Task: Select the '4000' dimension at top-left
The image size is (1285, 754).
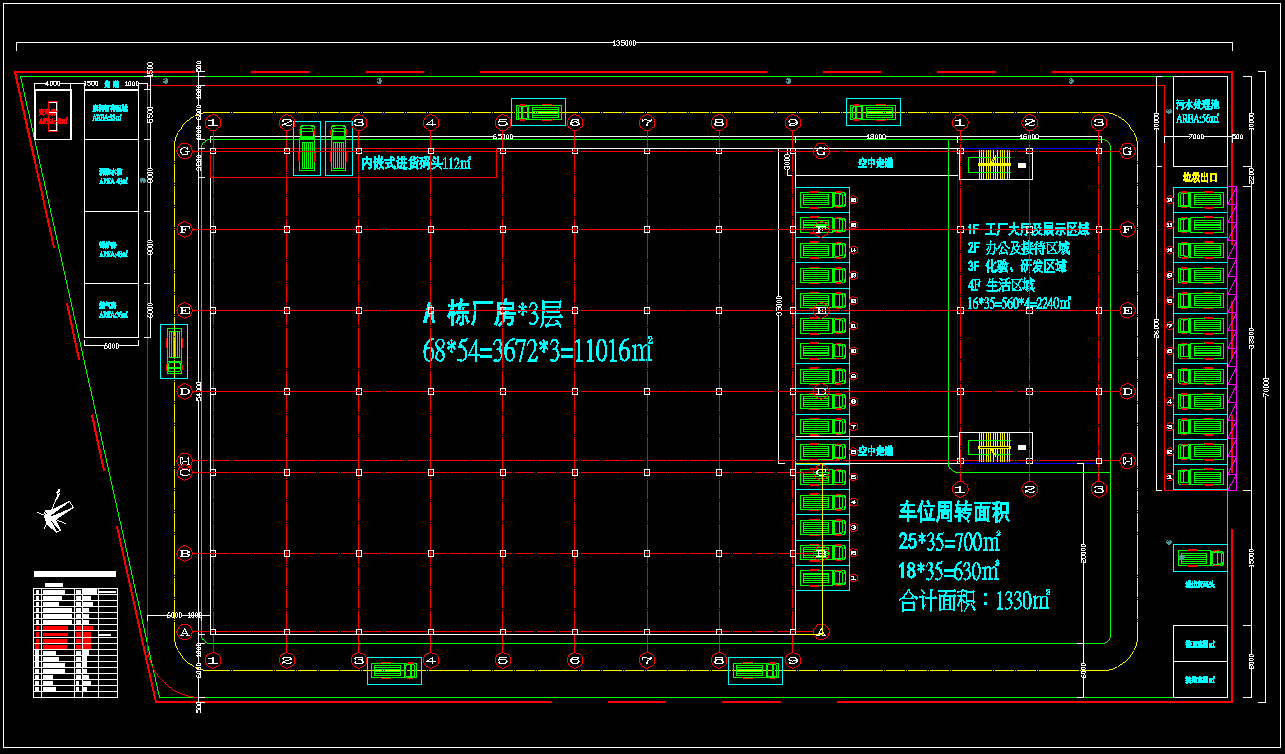Action: pos(53,83)
